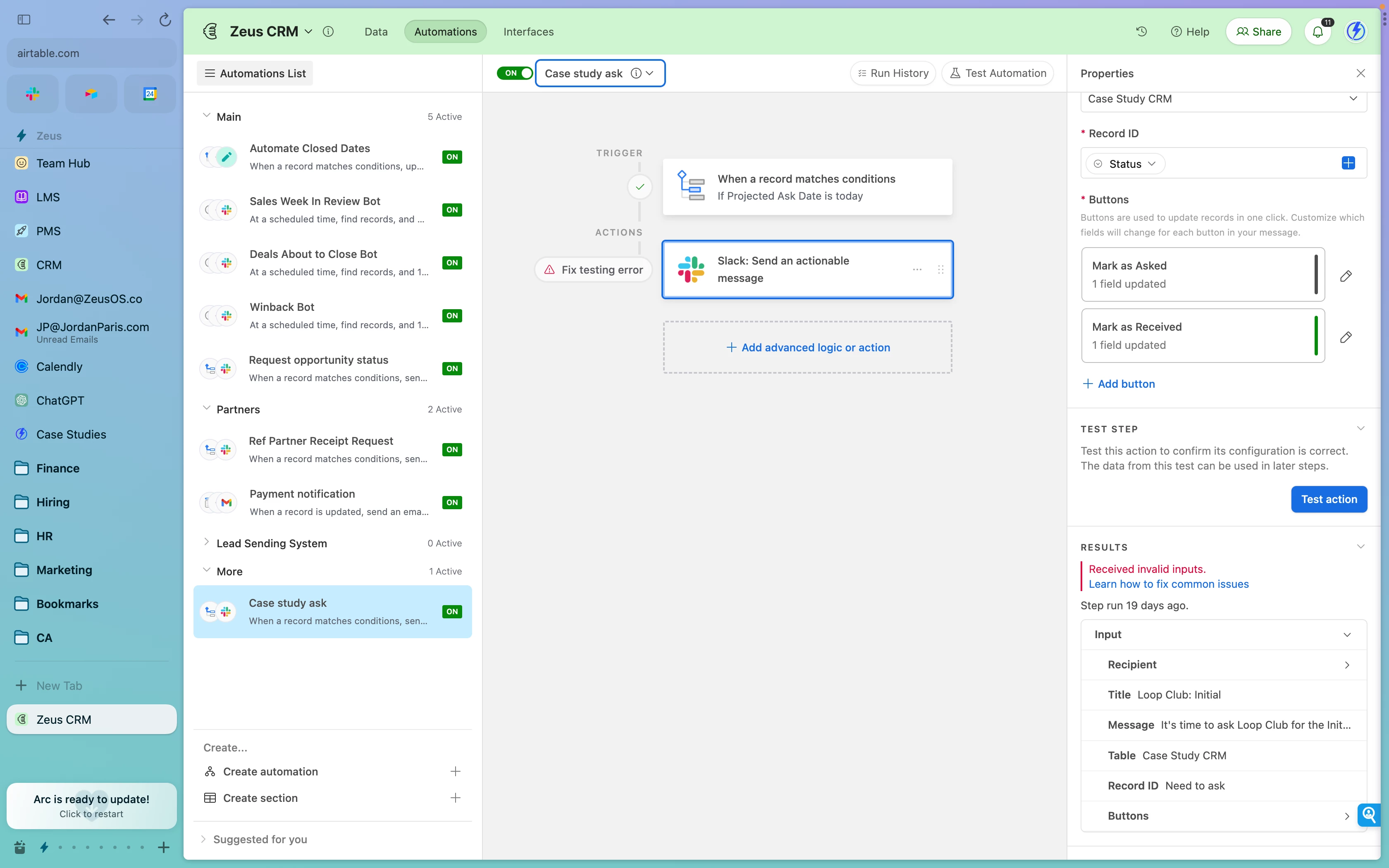Toggle the Winback Bot ON switch
The height and width of the screenshot is (868, 1389).
point(452,316)
